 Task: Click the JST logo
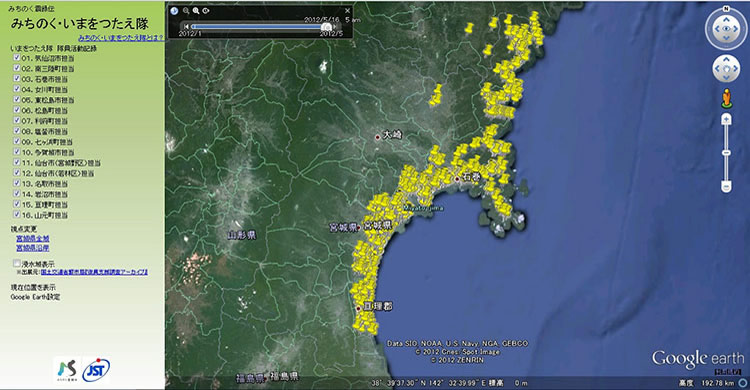click(96, 370)
